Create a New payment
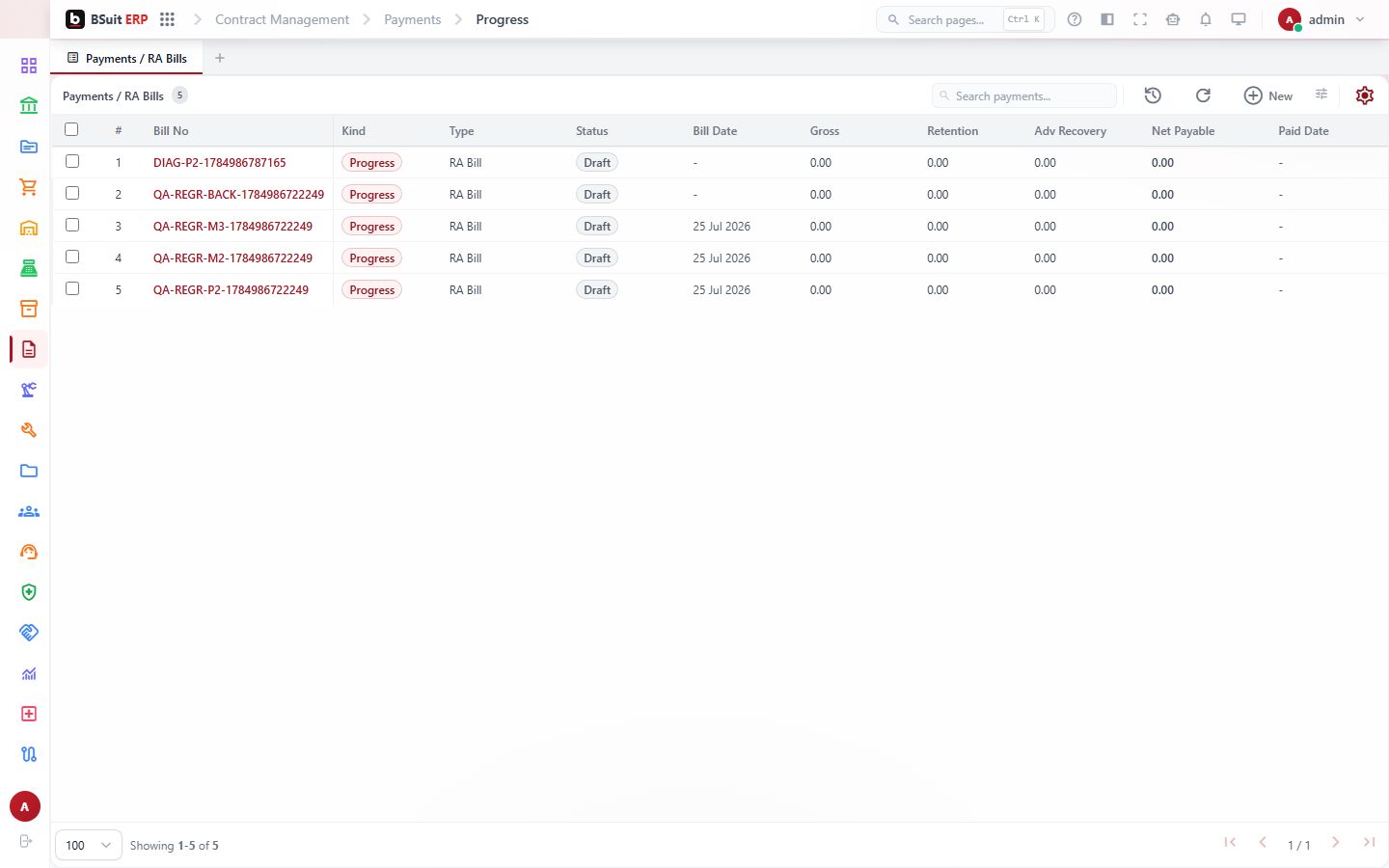This screenshot has height=868, width=1389. (1268, 95)
